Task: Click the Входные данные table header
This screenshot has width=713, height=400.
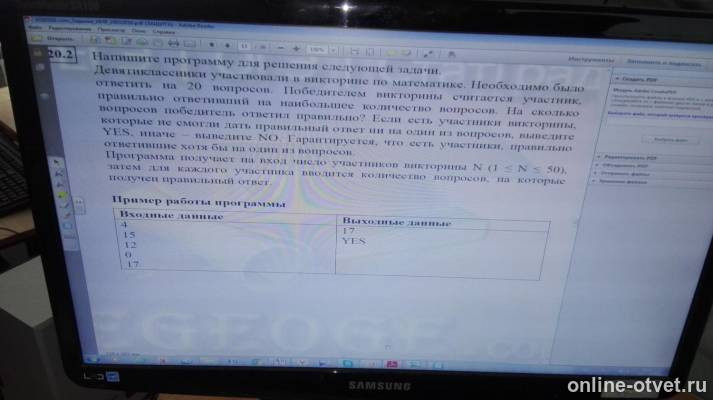Action: [x=171, y=216]
